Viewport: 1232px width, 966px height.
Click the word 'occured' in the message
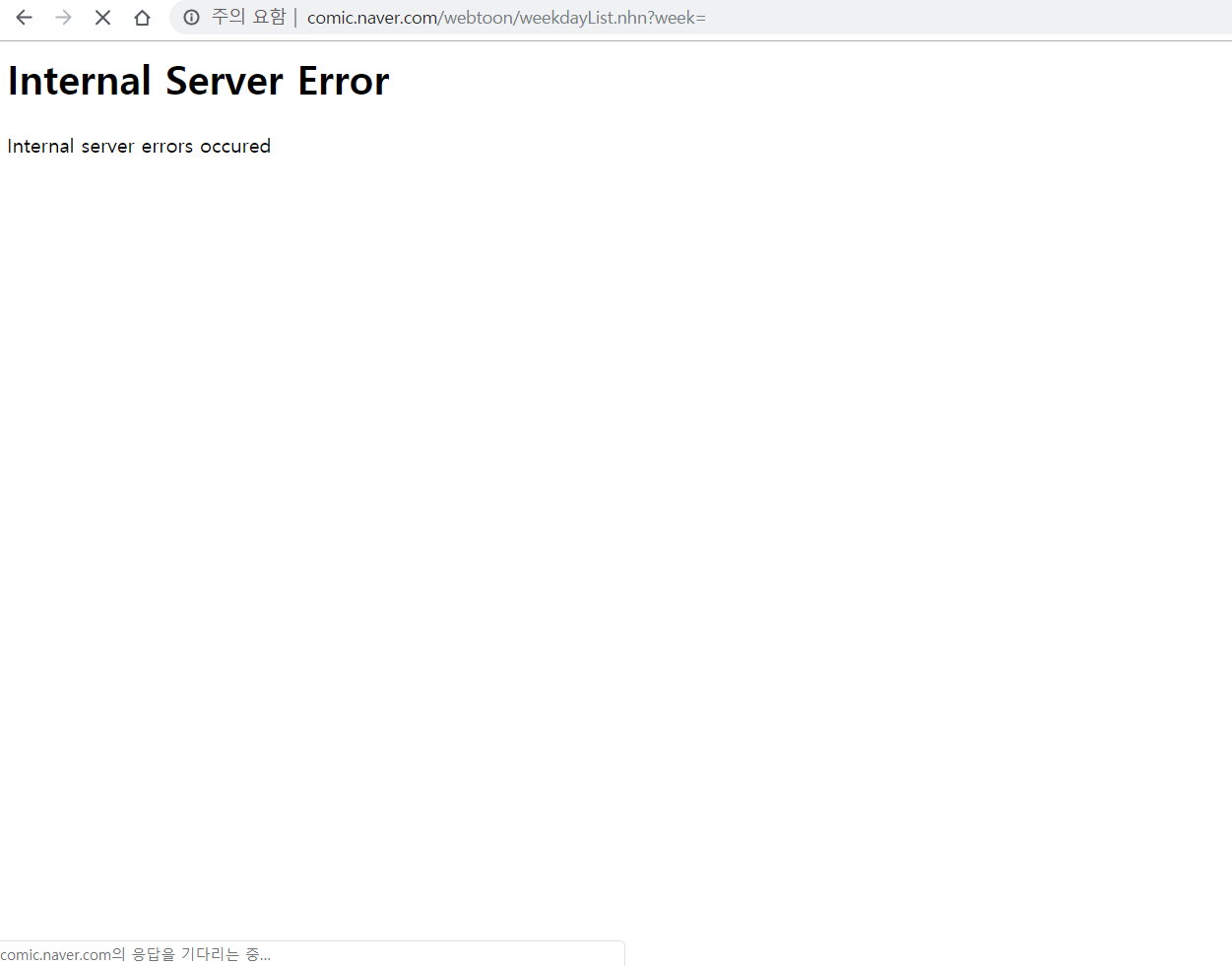tap(235, 147)
